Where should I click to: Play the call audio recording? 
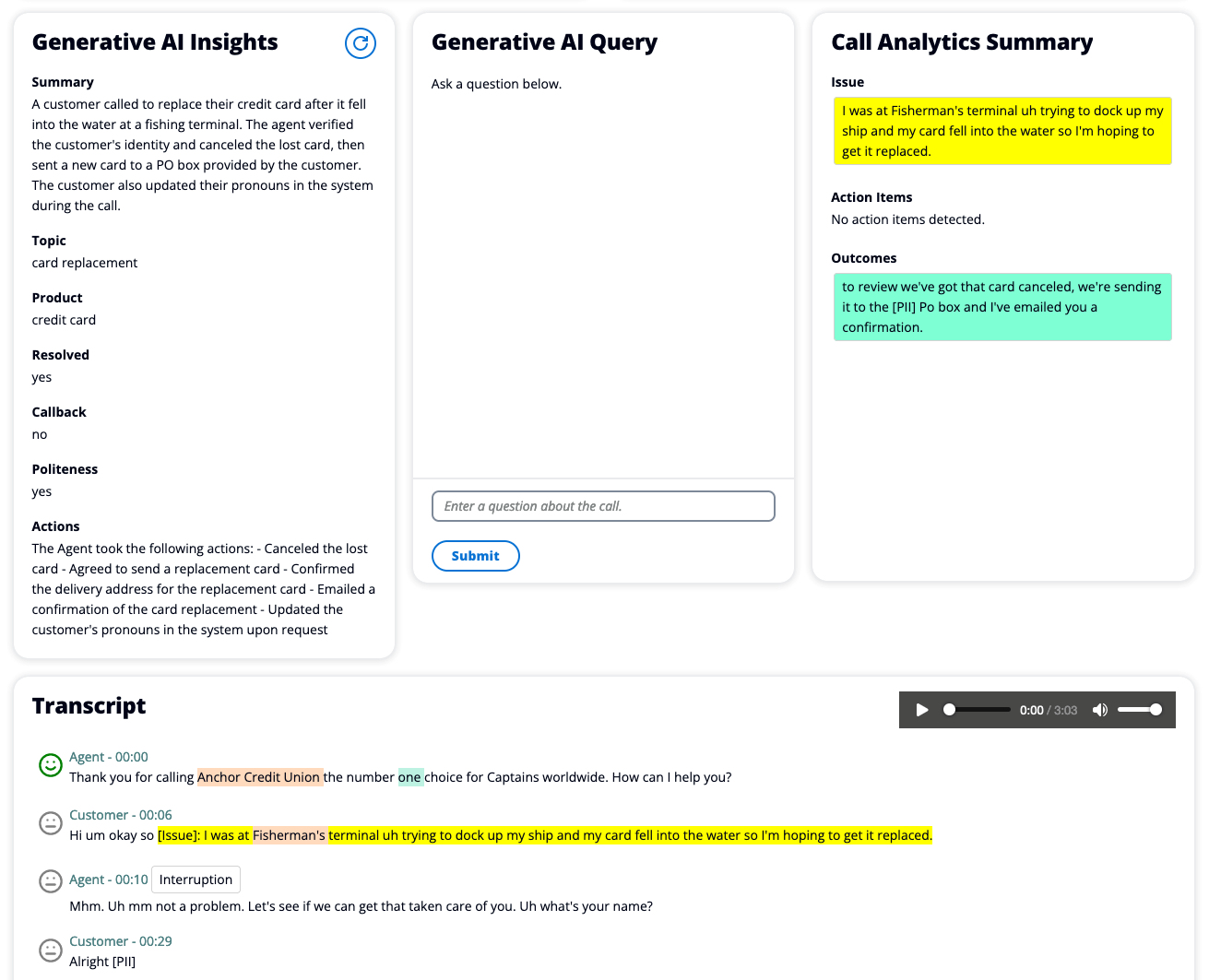[921, 710]
